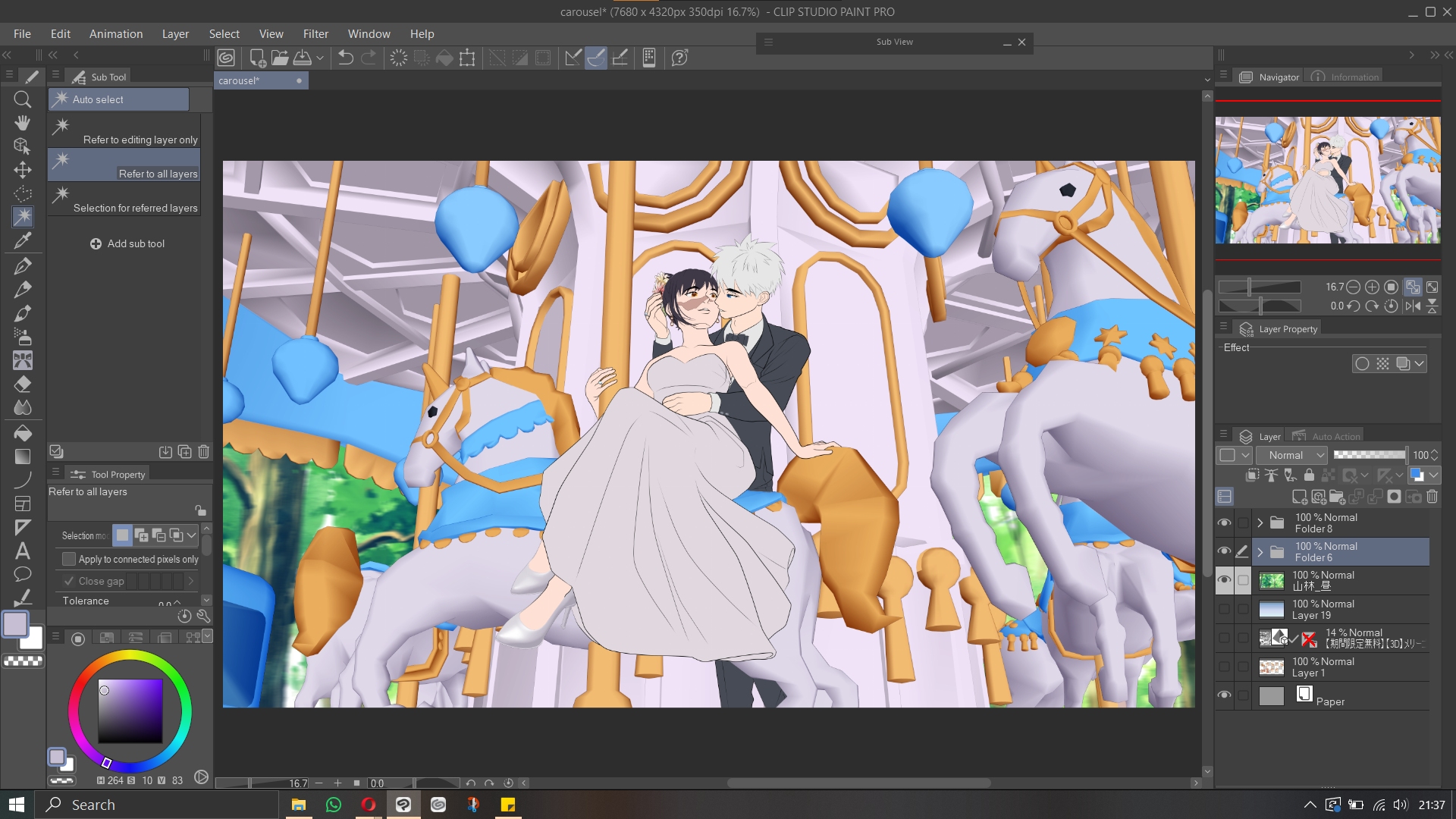
Task: Open the Normal blending mode dropdown
Action: tap(1291, 455)
